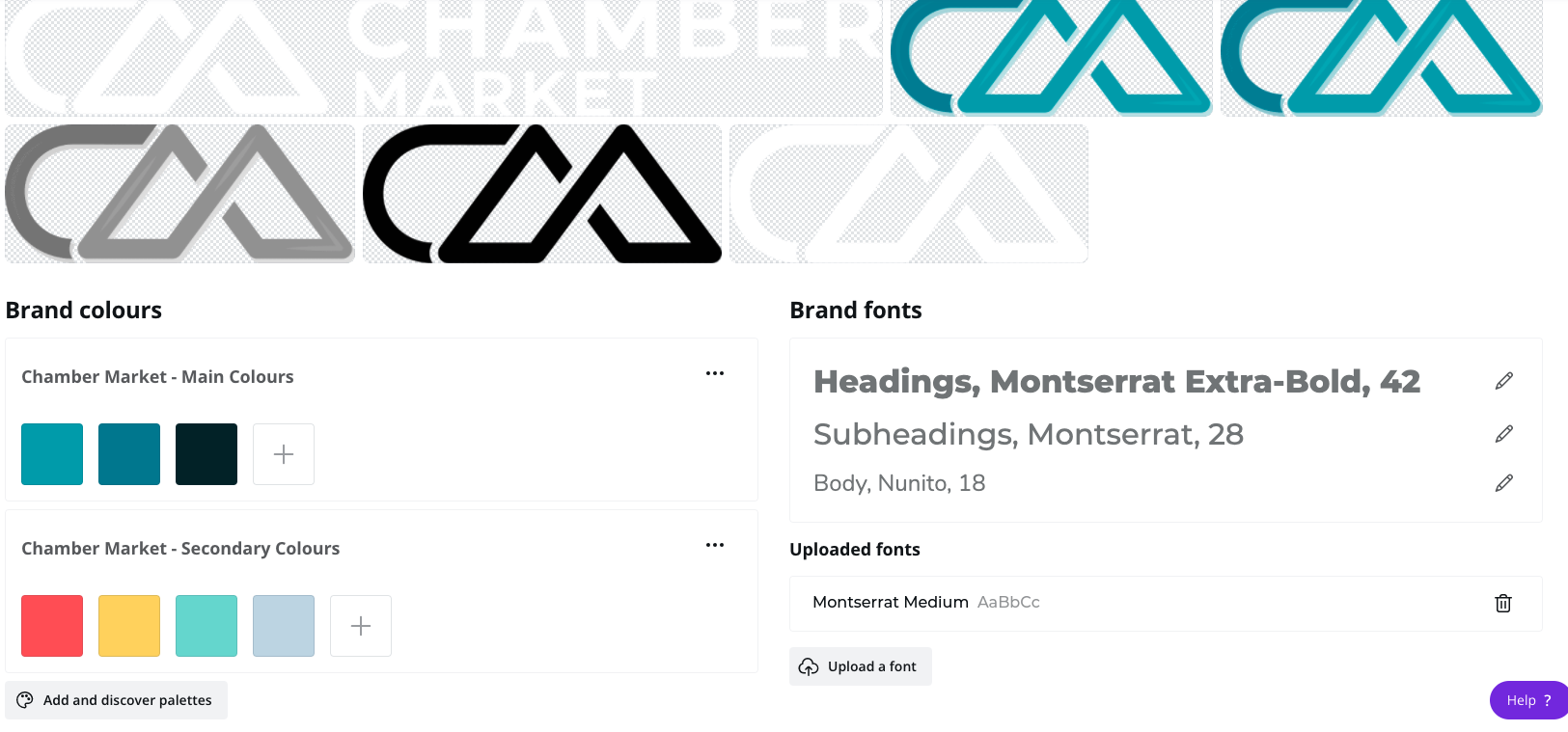1568x732 pixels.
Task: Delete the Montserrat Medium uploaded font
Action: pyautogui.click(x=1502, y=603)
